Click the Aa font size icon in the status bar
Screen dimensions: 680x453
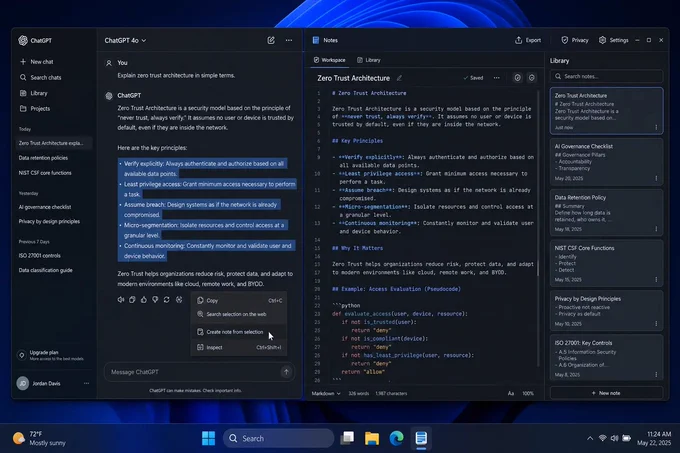(511, 393)
